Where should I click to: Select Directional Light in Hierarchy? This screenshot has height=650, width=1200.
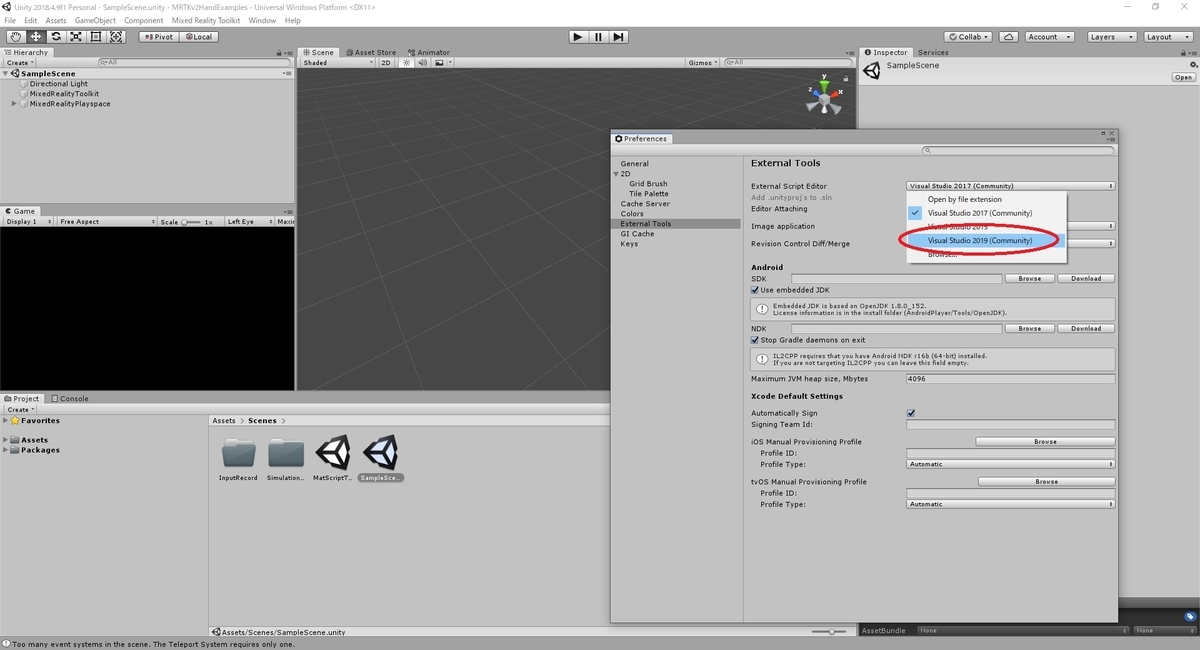58,84
